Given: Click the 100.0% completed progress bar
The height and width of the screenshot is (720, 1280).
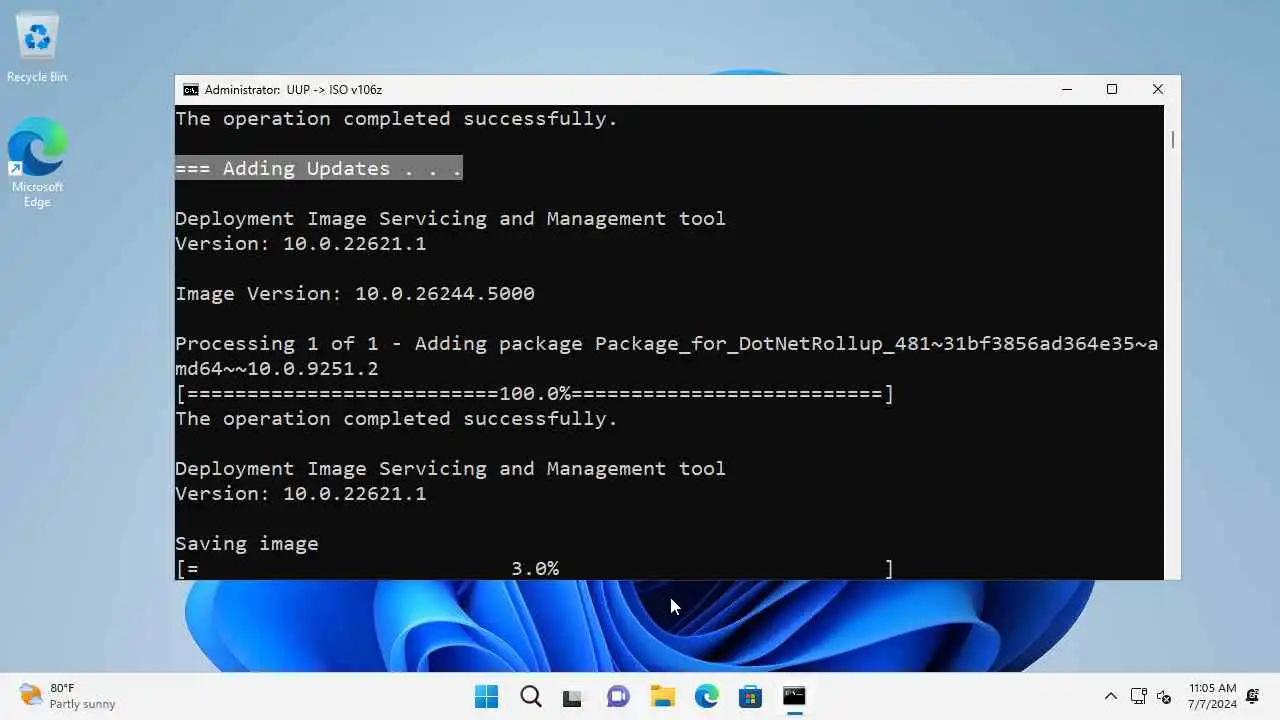Looking at the screenshot, I should (534, 393).
